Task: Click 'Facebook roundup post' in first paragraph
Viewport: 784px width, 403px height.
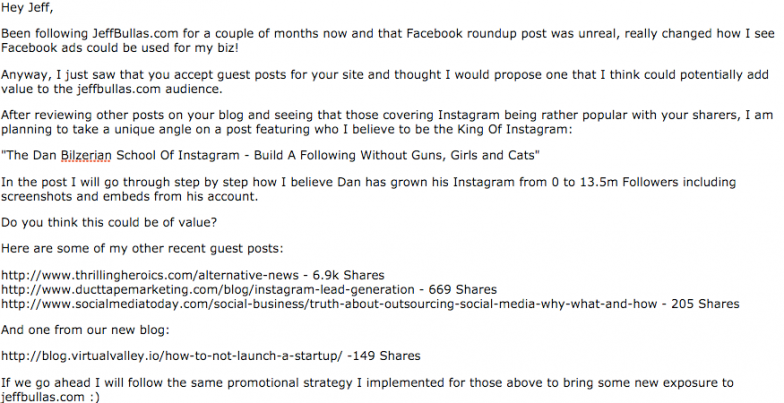Action: (x=462, y=34)
